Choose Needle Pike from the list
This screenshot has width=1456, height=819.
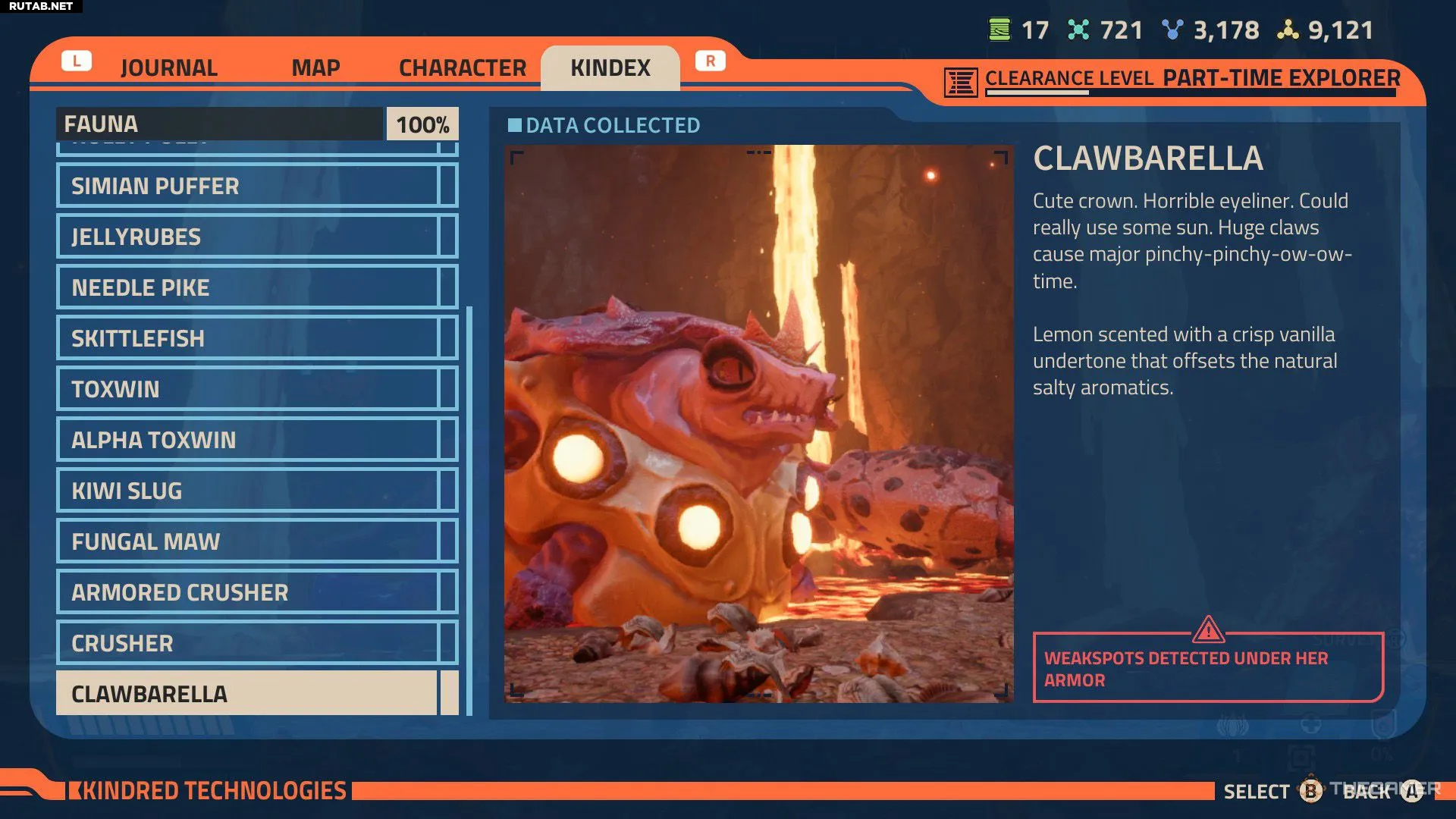(257, 287)
